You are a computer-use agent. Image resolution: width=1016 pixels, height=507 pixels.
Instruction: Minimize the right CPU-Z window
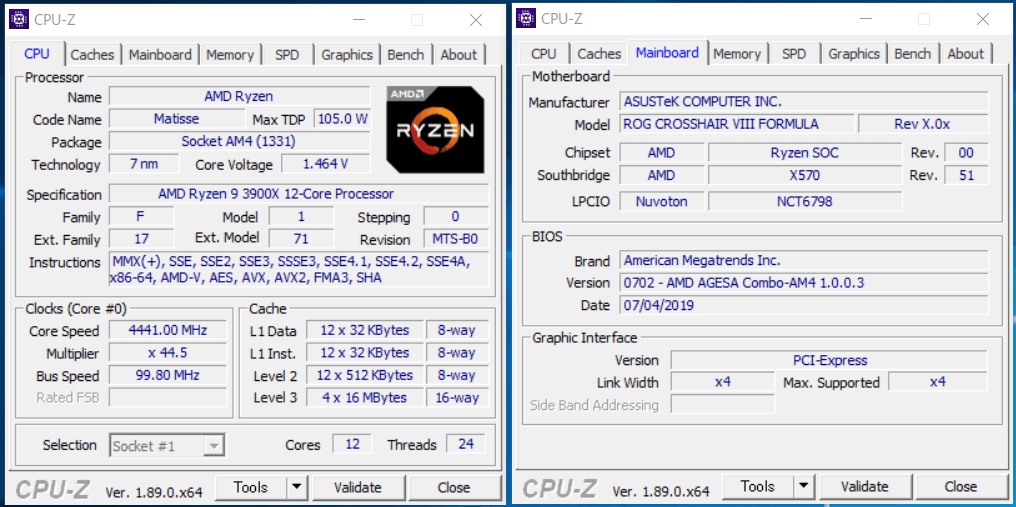(x=866, y=19)
